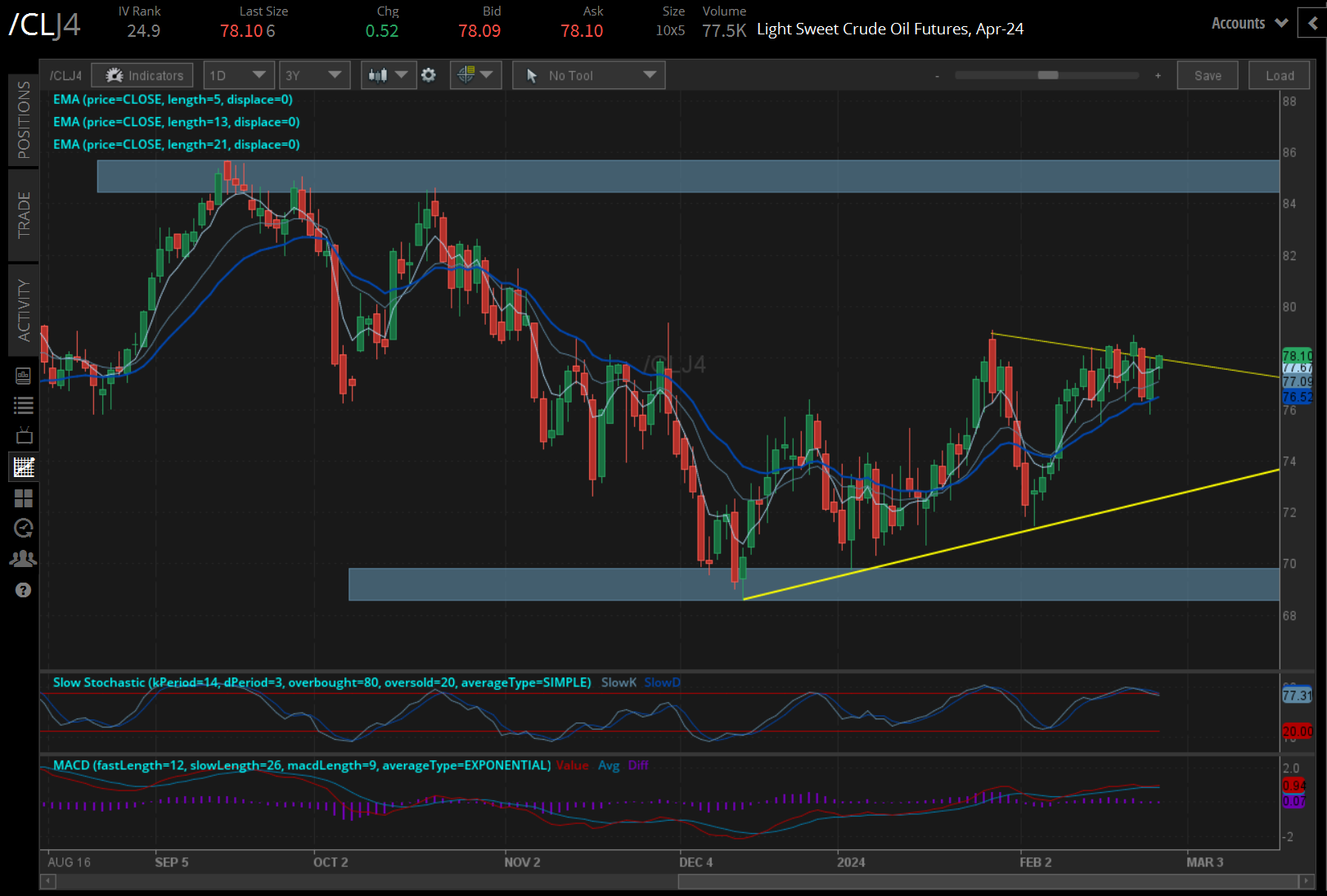Toggle the SlowD plot visibility
Screen dimensions: 1327x896
[662, 682]
